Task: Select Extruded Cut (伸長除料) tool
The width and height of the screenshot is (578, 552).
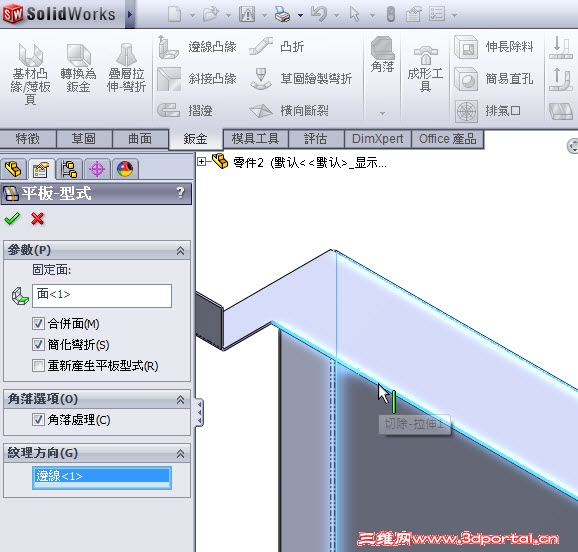Action: [x=494, y=47]
